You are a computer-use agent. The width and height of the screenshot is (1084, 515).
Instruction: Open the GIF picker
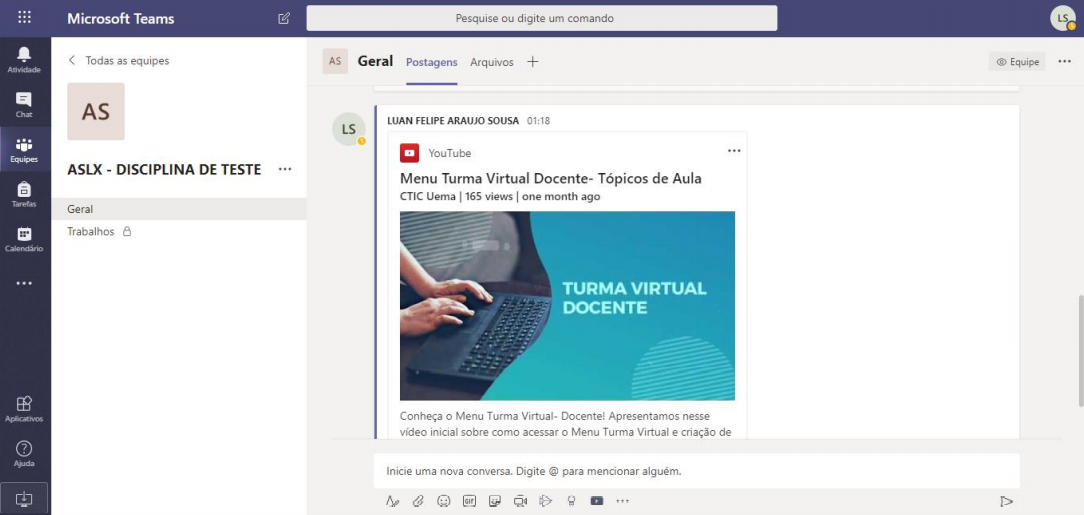[469, 501]
